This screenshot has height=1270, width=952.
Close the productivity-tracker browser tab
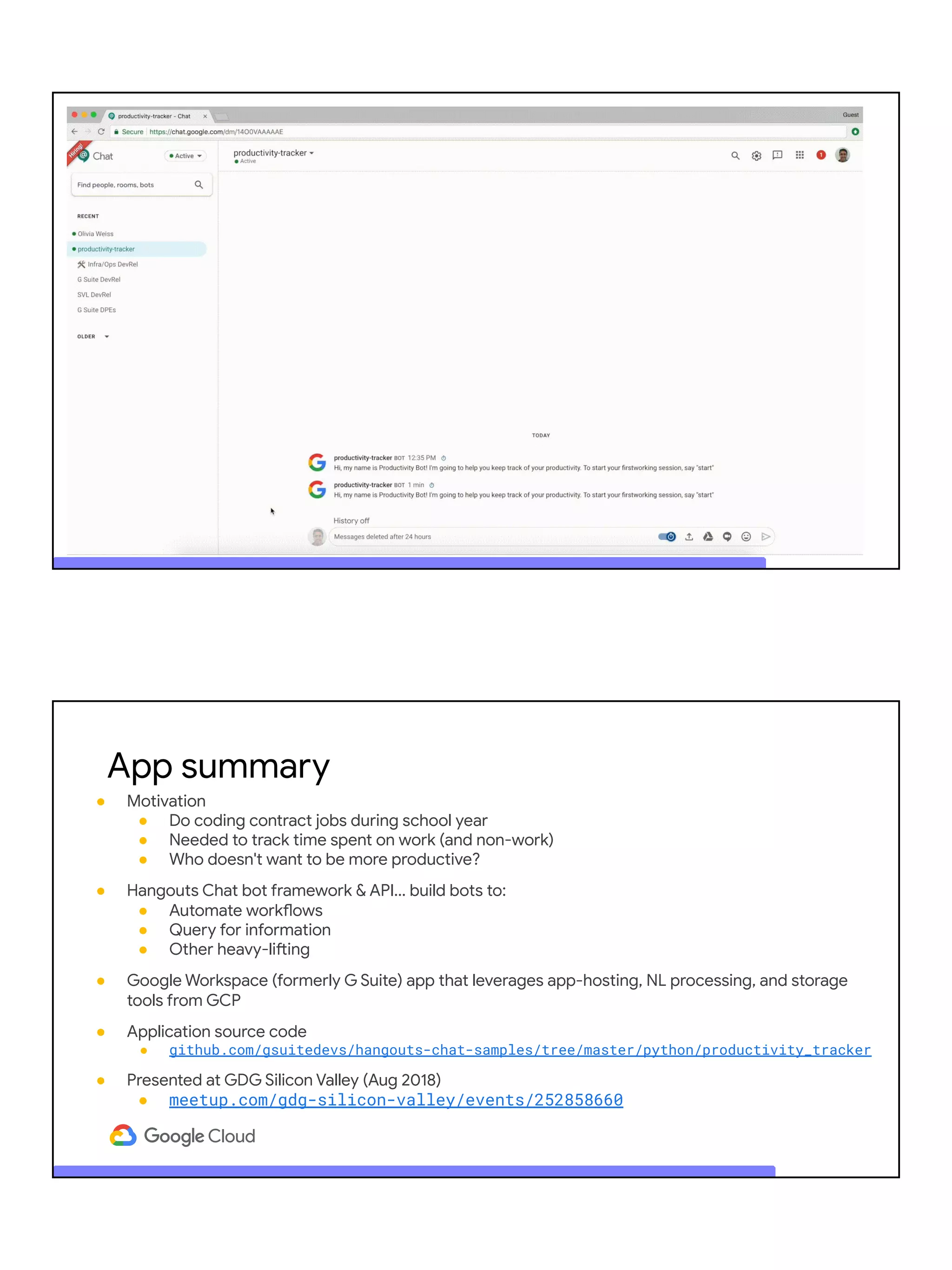[205, 116]
